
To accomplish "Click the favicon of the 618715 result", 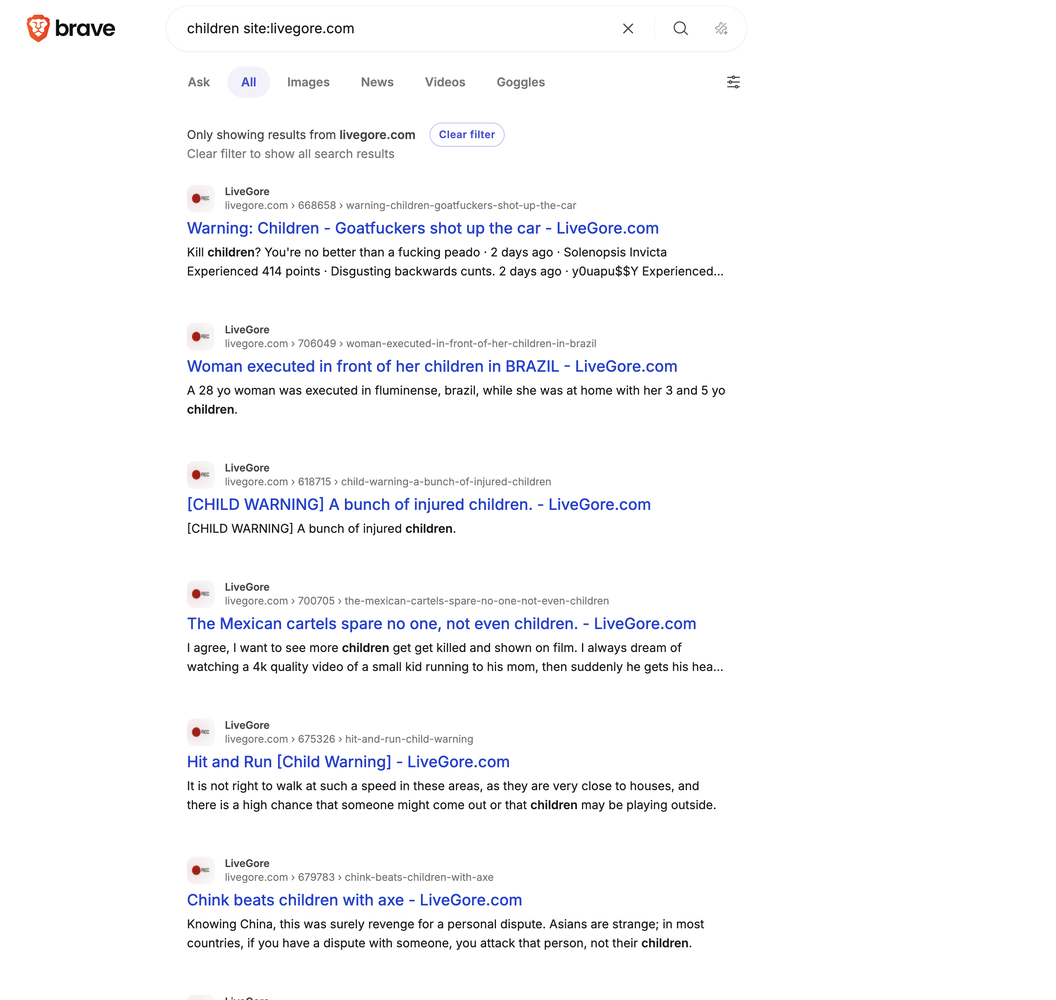I will 201,475.
